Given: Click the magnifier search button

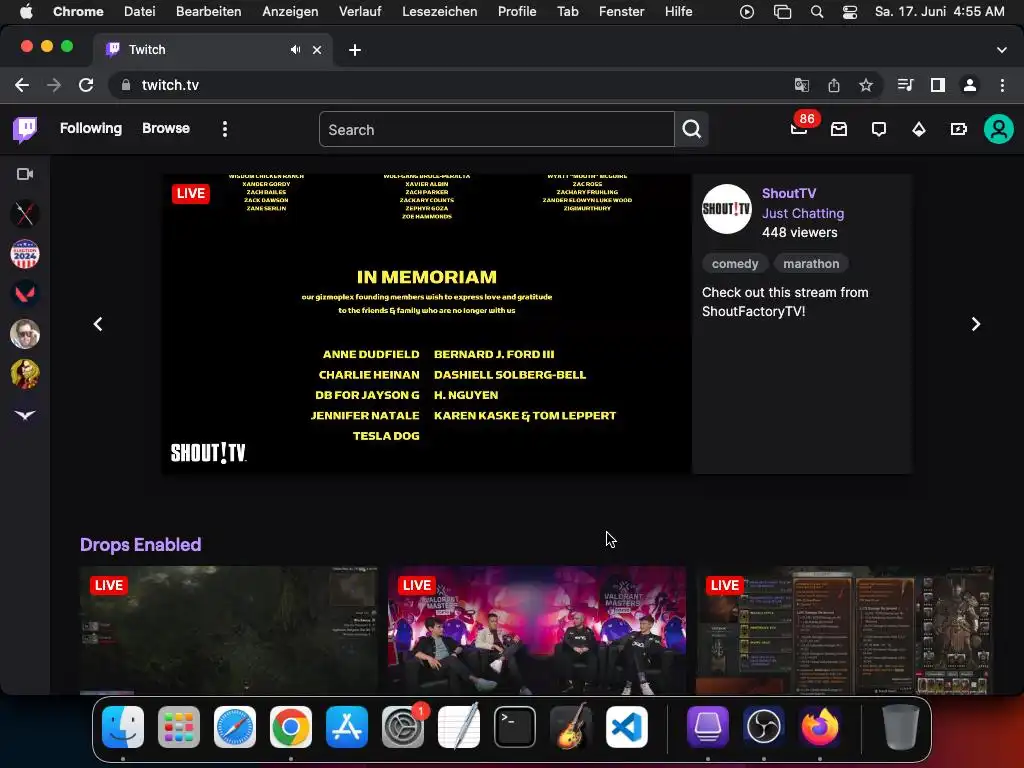Looking at the screenshot, I should pyautogui.click(x=692, y=129).
